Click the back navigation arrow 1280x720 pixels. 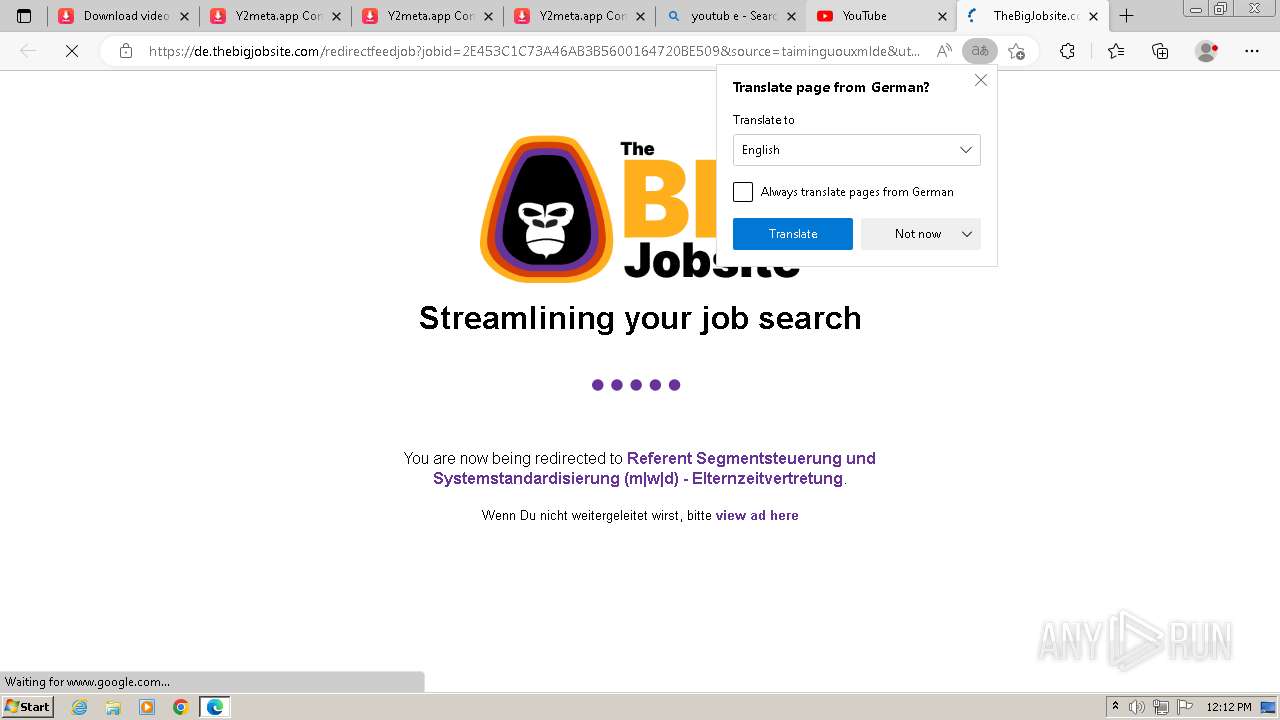(x=28, y=51)
